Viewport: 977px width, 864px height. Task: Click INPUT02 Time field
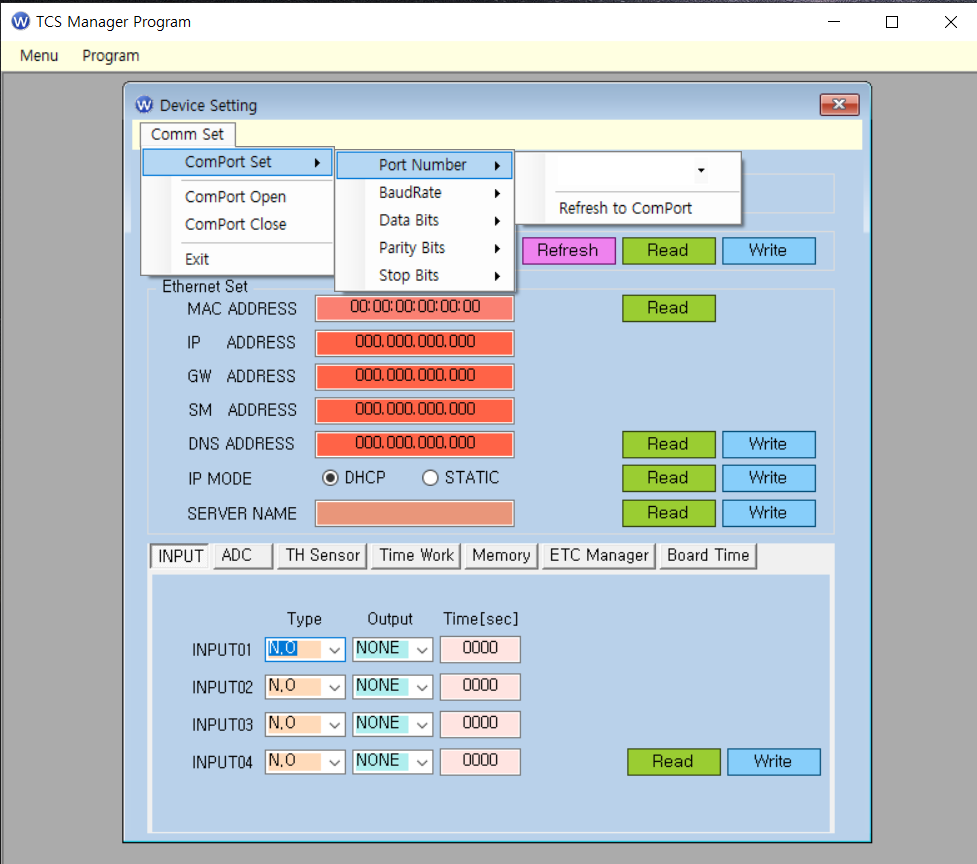[x=480, y=686]
